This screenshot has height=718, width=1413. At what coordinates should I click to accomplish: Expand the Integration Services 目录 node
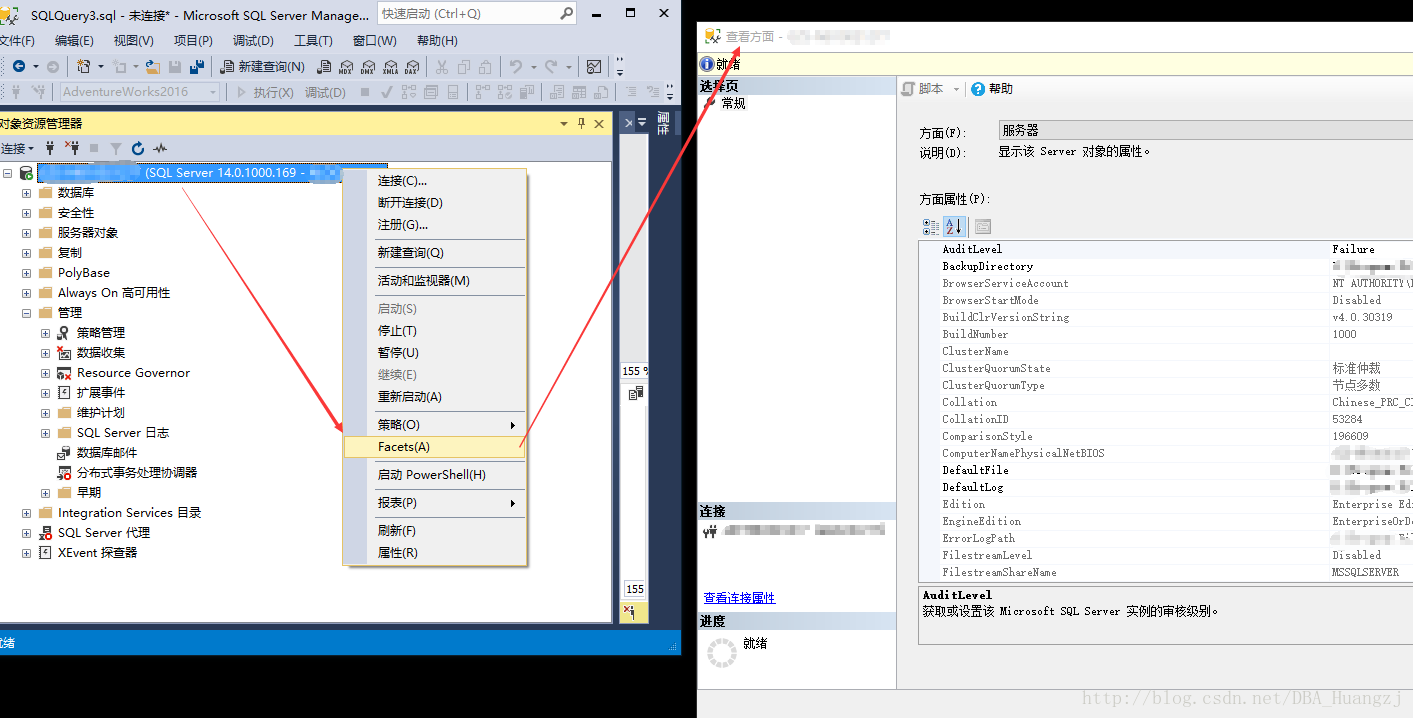(x=27, y=512)
